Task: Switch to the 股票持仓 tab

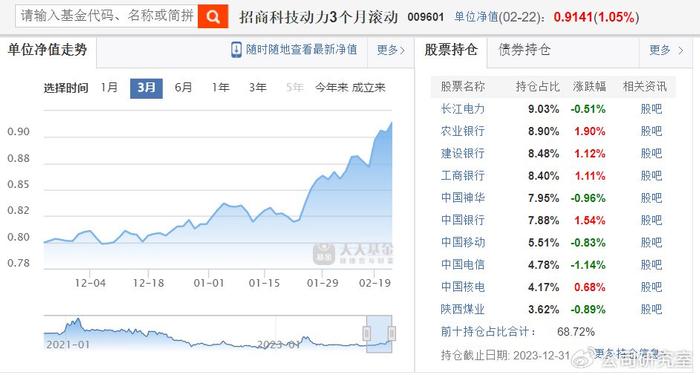Action: point(451,50)
